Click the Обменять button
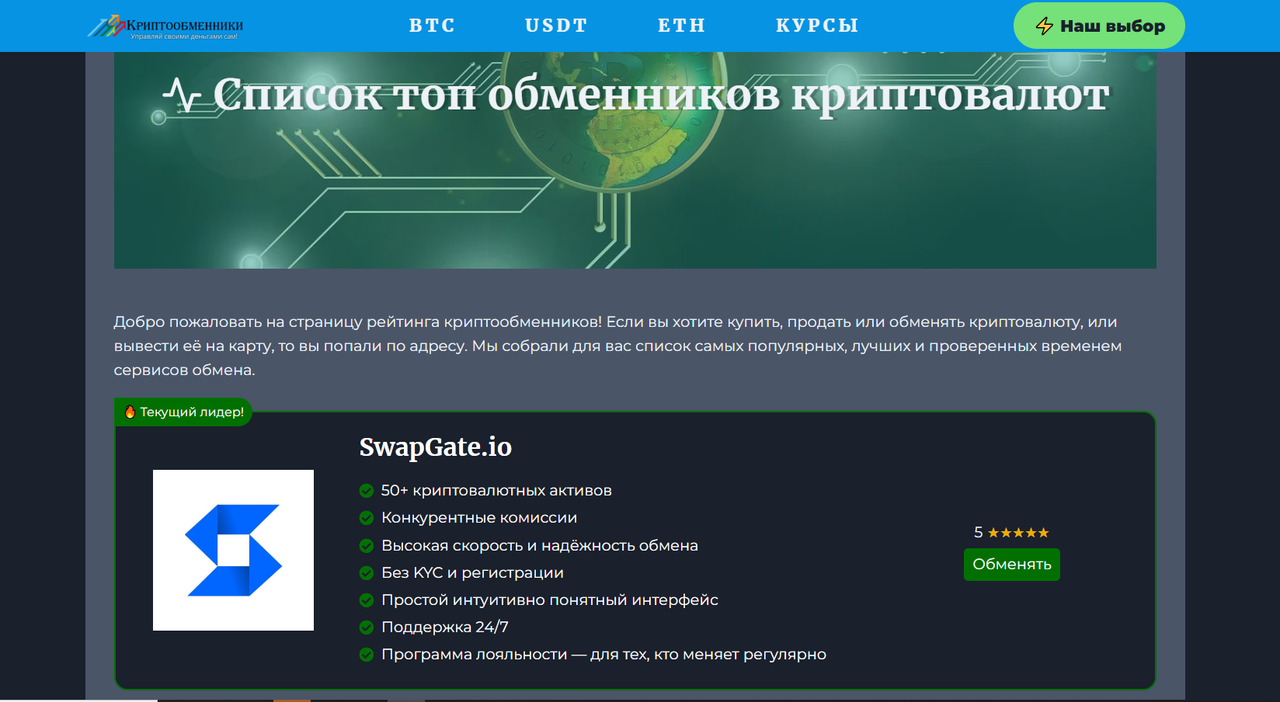Viewport: 1280px width, 702px height. (x=1012, y=564)
